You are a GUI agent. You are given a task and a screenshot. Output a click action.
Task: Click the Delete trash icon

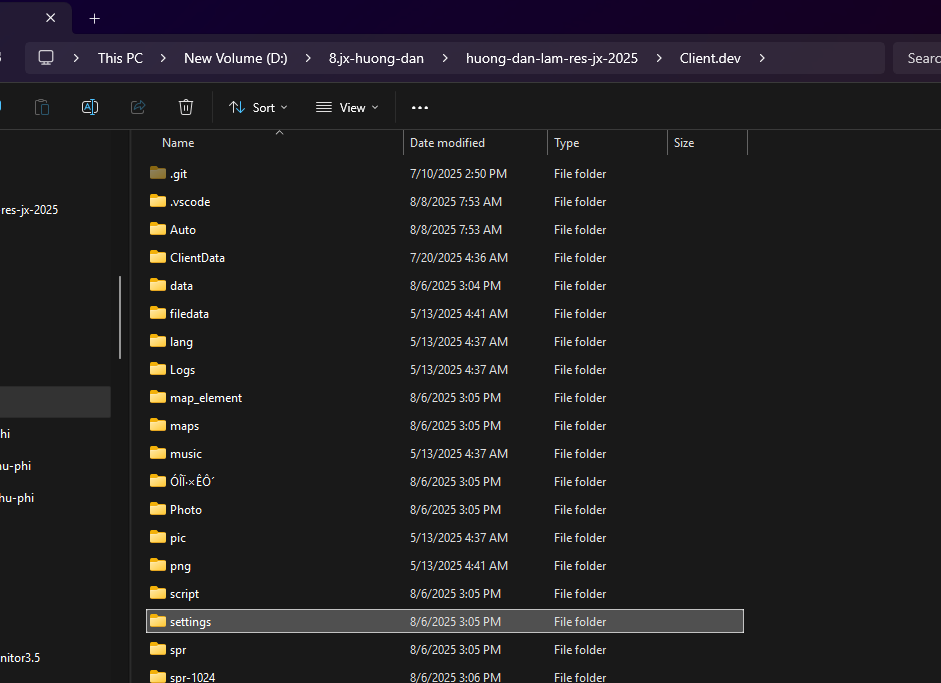186,107
